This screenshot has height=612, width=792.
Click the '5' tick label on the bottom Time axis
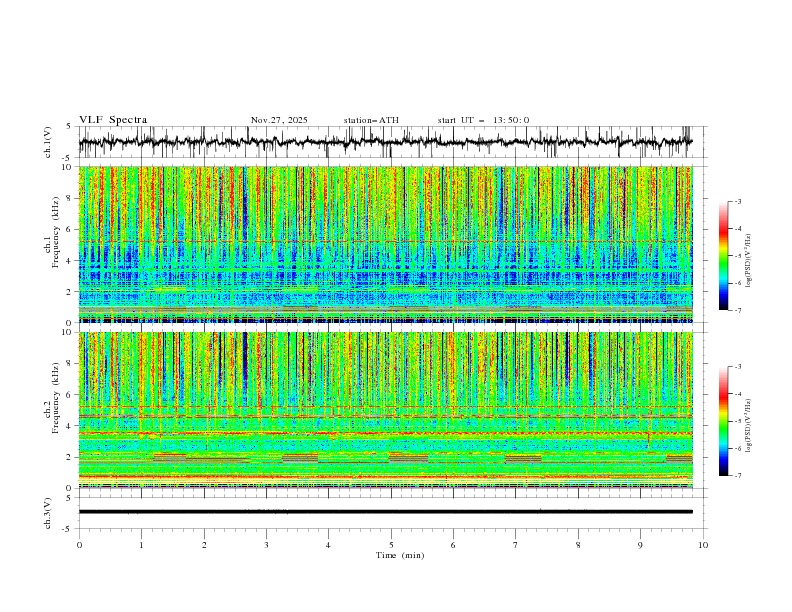[391, 544]
